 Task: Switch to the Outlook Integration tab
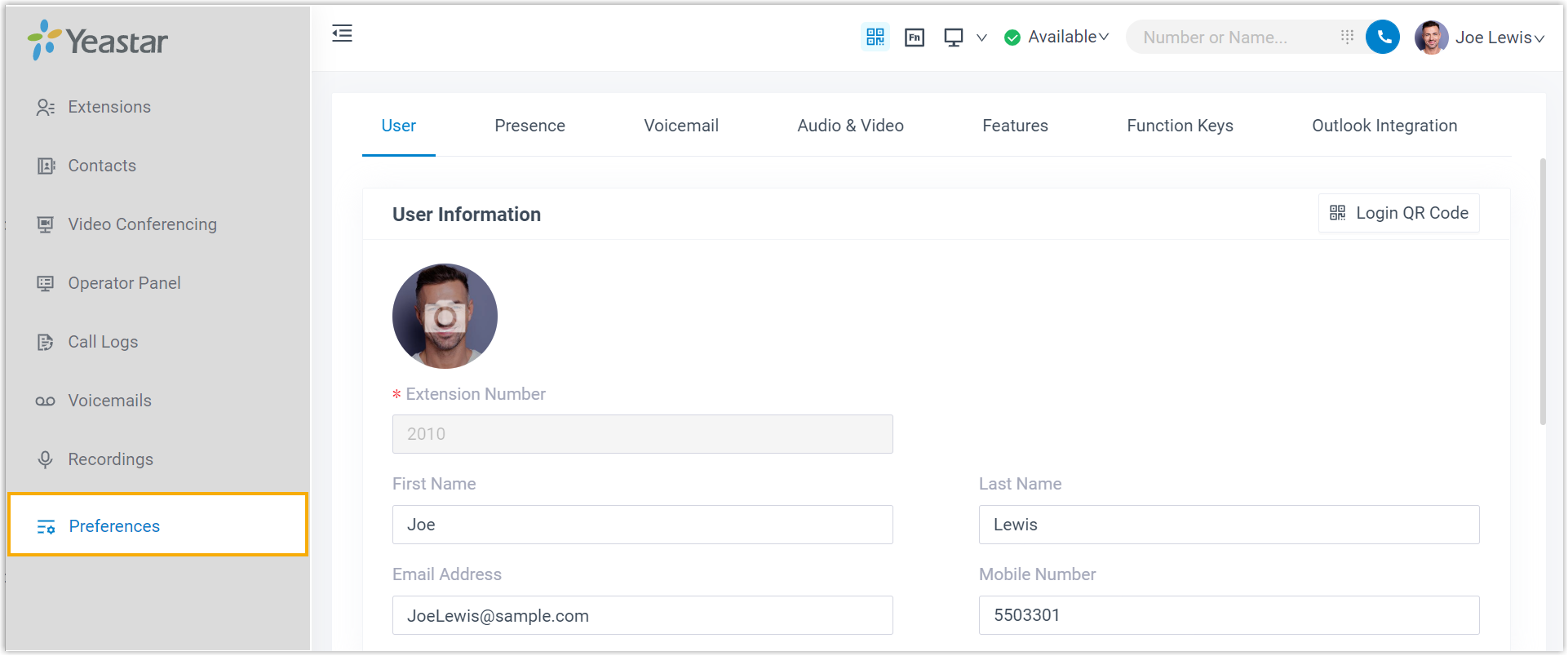coord(1384,126)
